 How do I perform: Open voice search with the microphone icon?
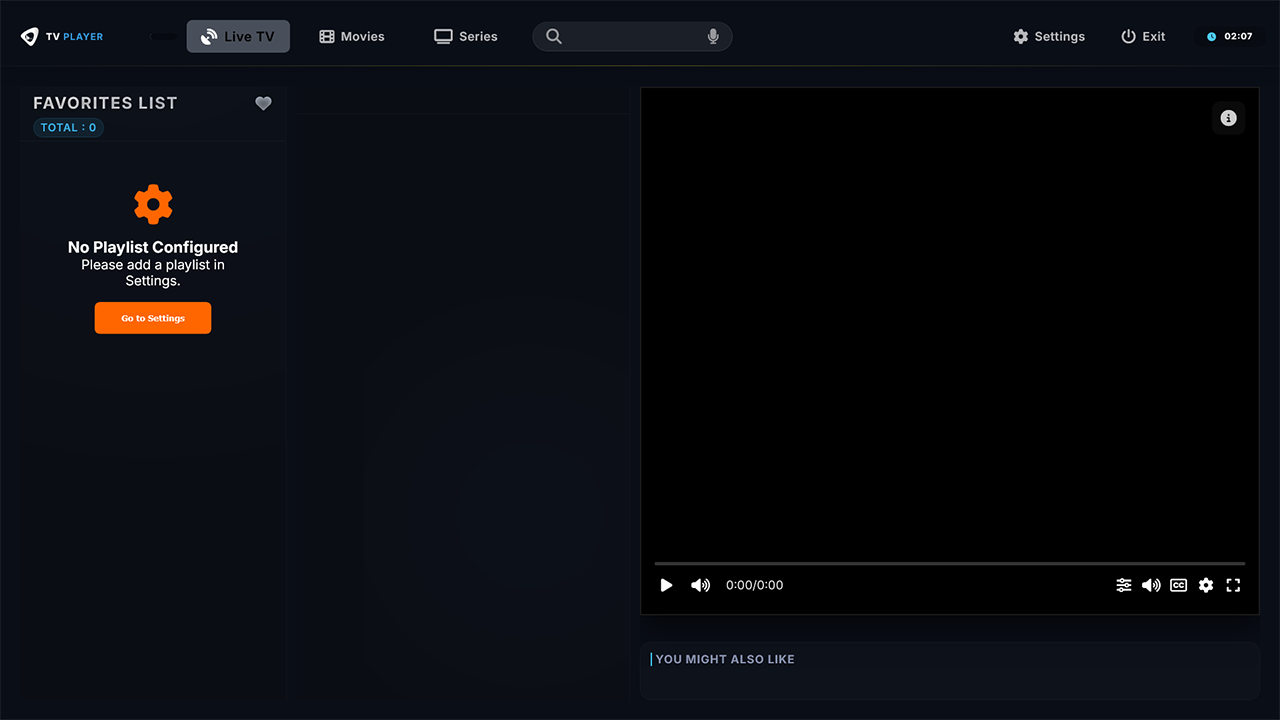click(712, 36)
